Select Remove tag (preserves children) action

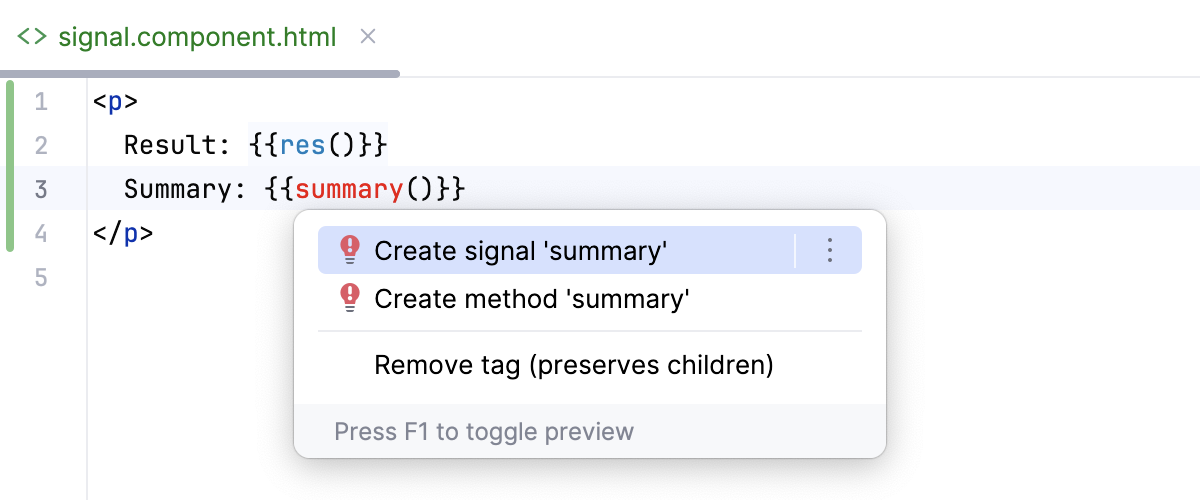coord(573,365)
